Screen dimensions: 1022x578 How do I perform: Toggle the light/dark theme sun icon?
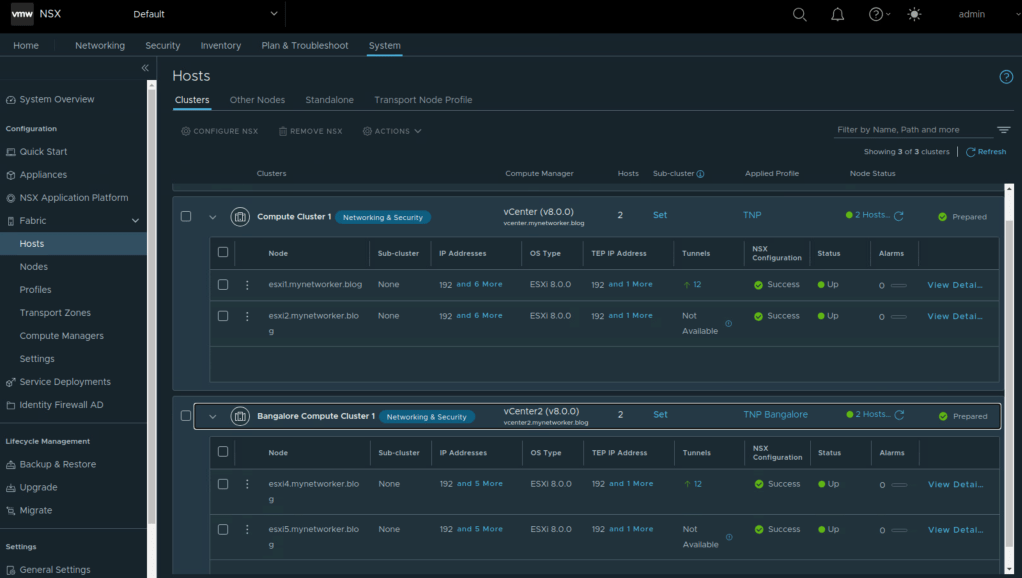[x=913, y=14]
